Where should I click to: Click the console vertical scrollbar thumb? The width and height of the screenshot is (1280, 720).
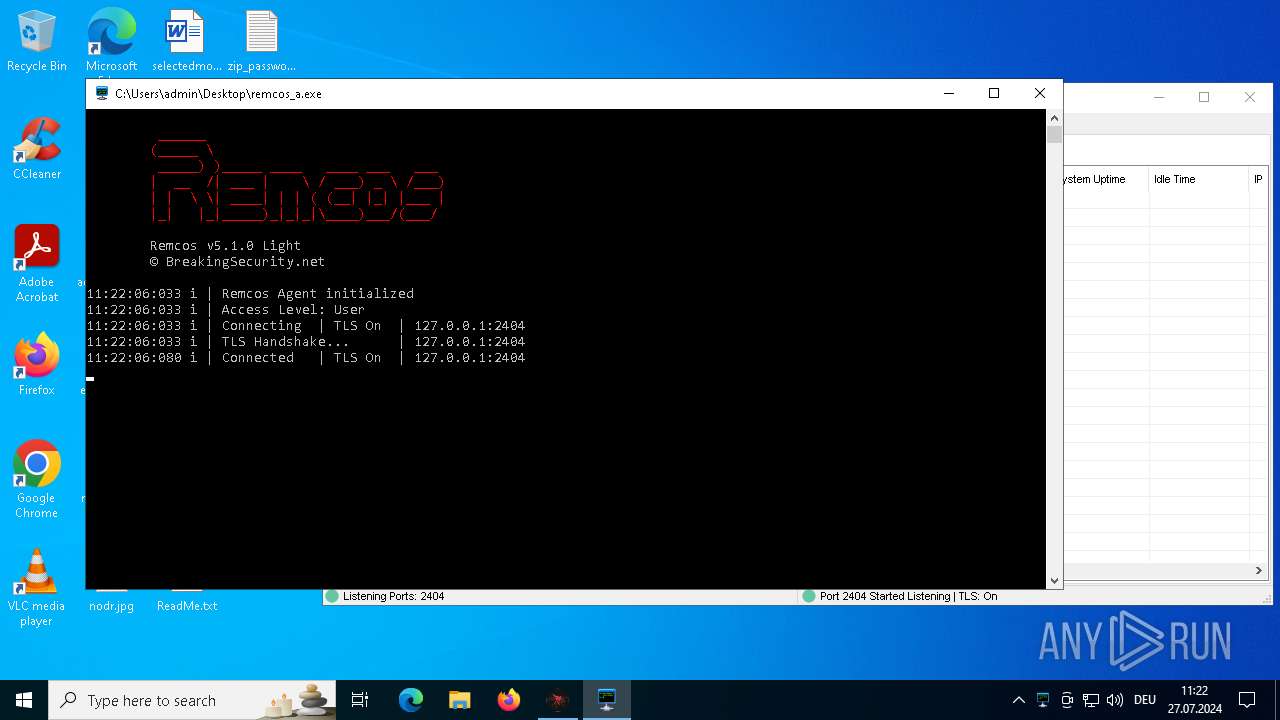(x=1054, y=134)
